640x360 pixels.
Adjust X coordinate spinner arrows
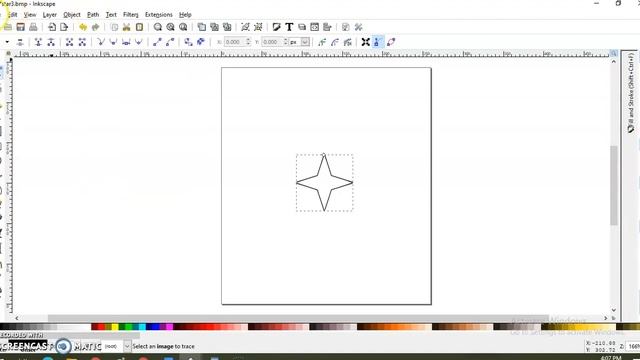[x=248, y=42]
